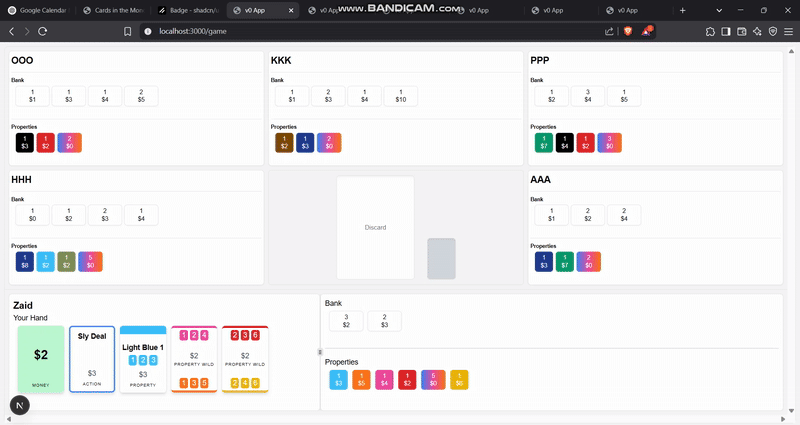Switch to the Badge - shadcn/ui tab

(x=188, y=10)
